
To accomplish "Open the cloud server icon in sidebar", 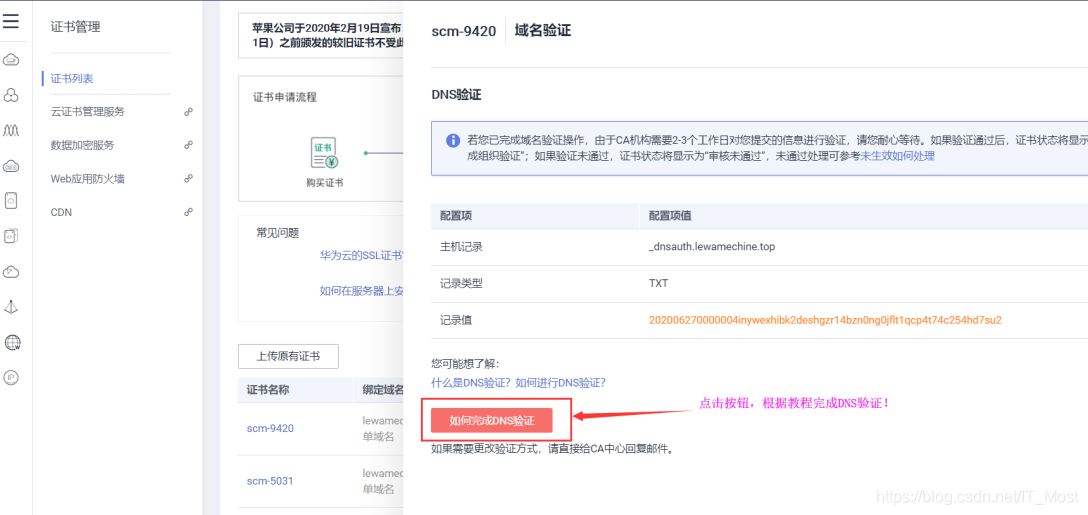I will [x=11, y=60].
